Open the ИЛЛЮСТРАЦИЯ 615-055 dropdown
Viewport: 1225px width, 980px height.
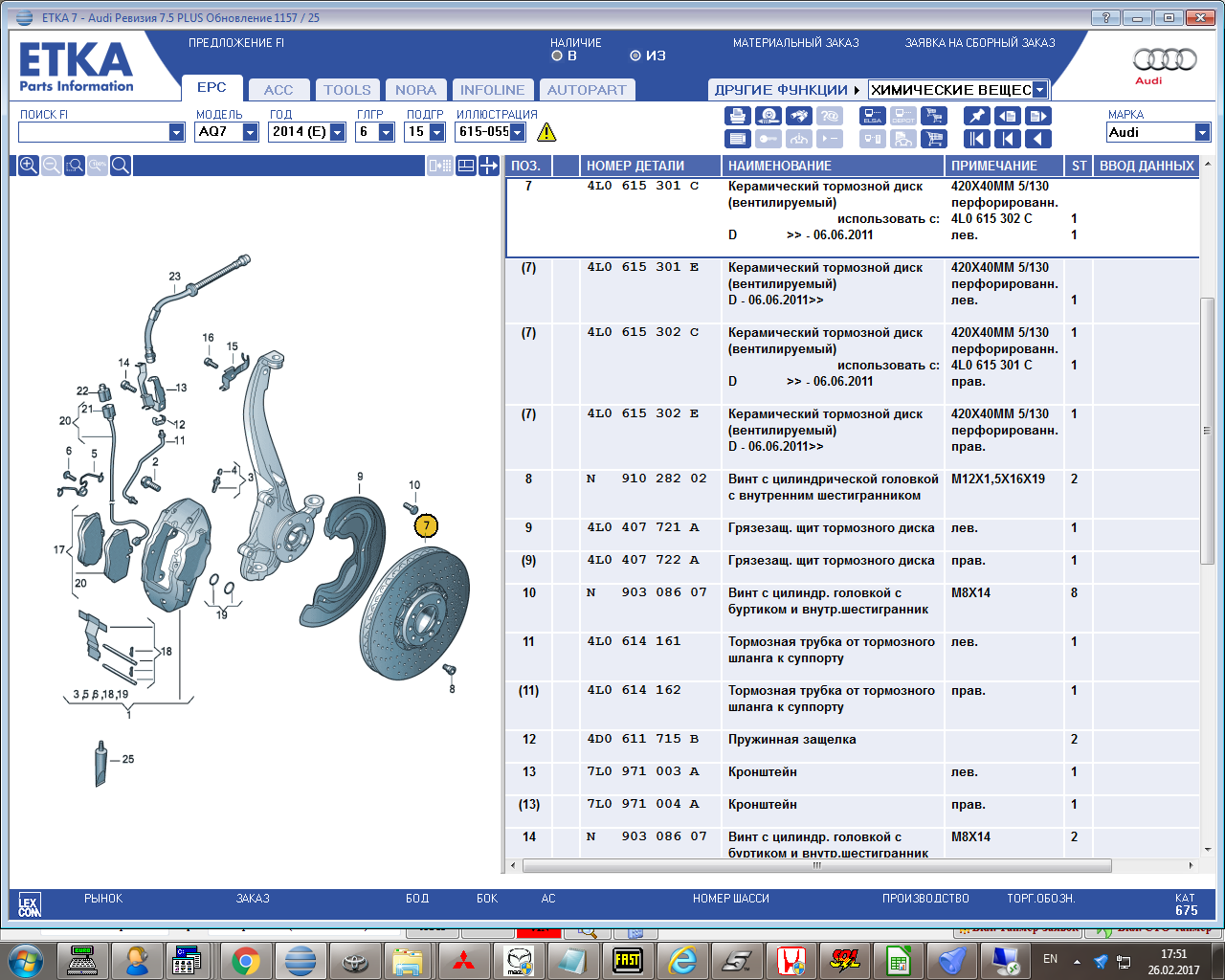coord(517,132)
